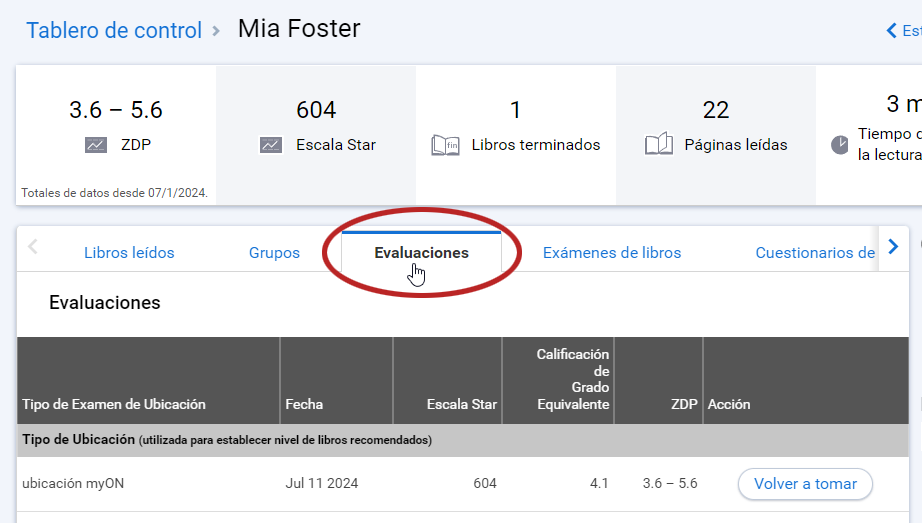
Task: Click the Páginas leídas open book icon
Action: [659, 144]
